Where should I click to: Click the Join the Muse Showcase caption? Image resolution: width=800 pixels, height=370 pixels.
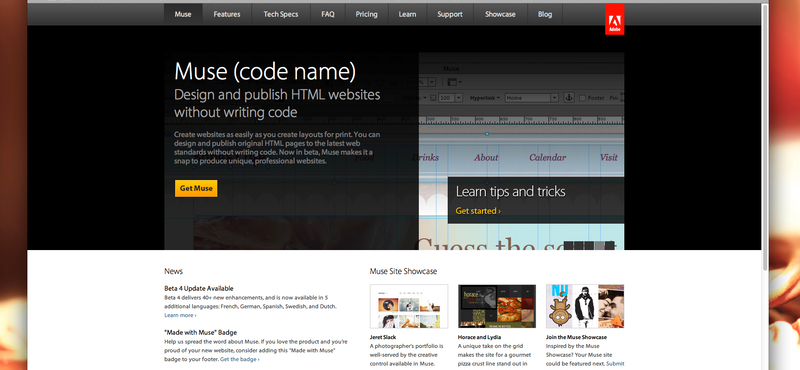tap(576, 337)
